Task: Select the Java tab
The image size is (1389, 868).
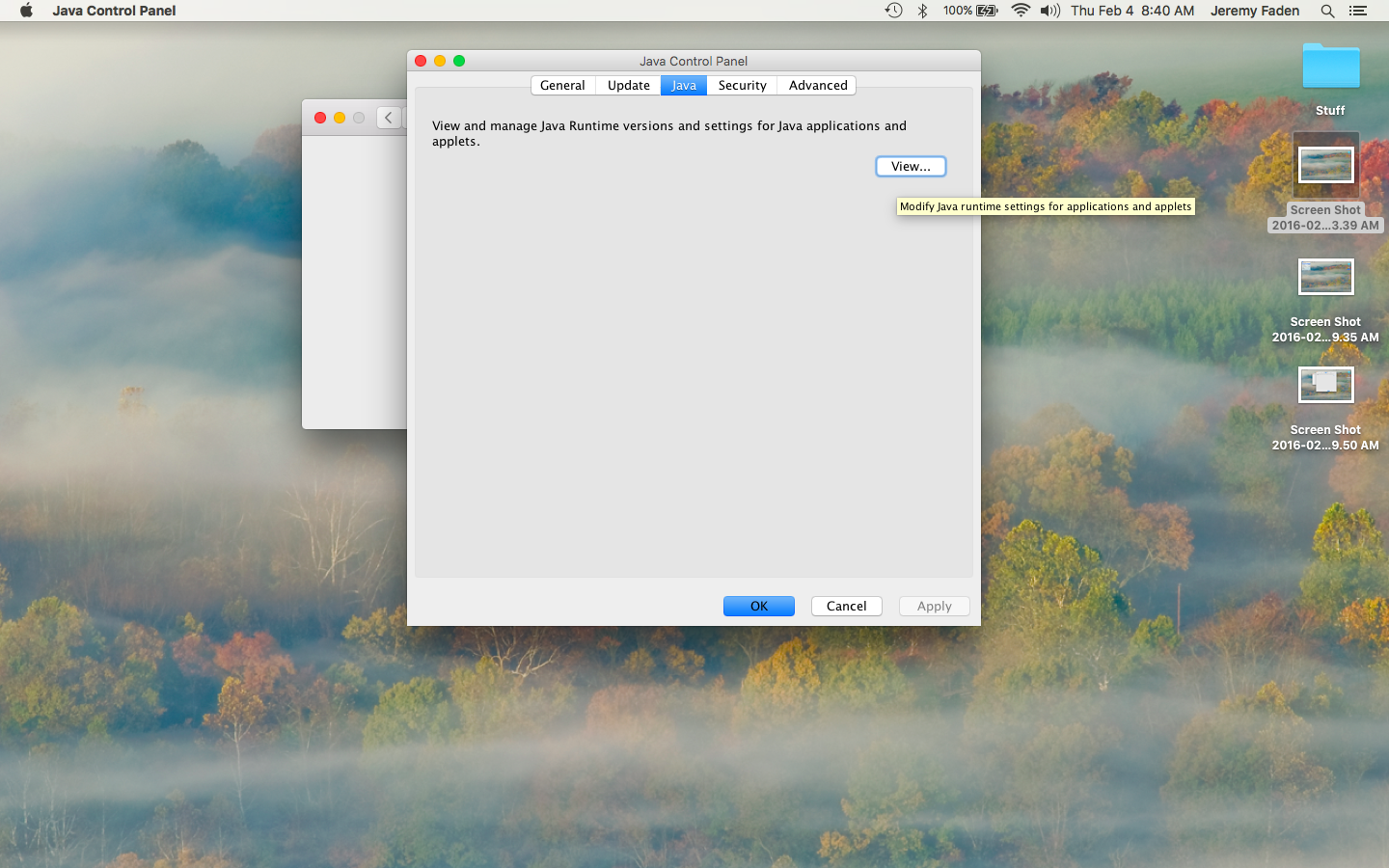Action: point(684,85)
